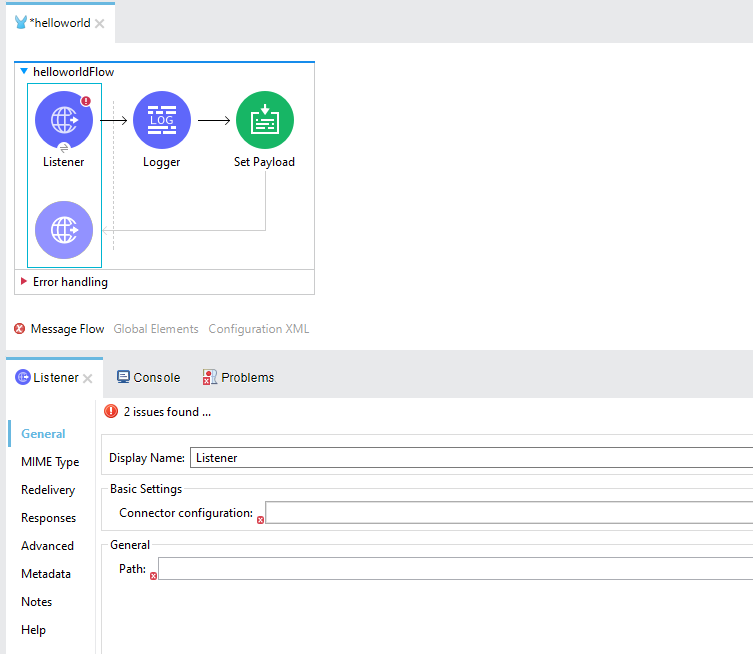Switch to the Console tab
This screenshot has width=753, height=654.
pyautogui.click(x=148, y=377)
